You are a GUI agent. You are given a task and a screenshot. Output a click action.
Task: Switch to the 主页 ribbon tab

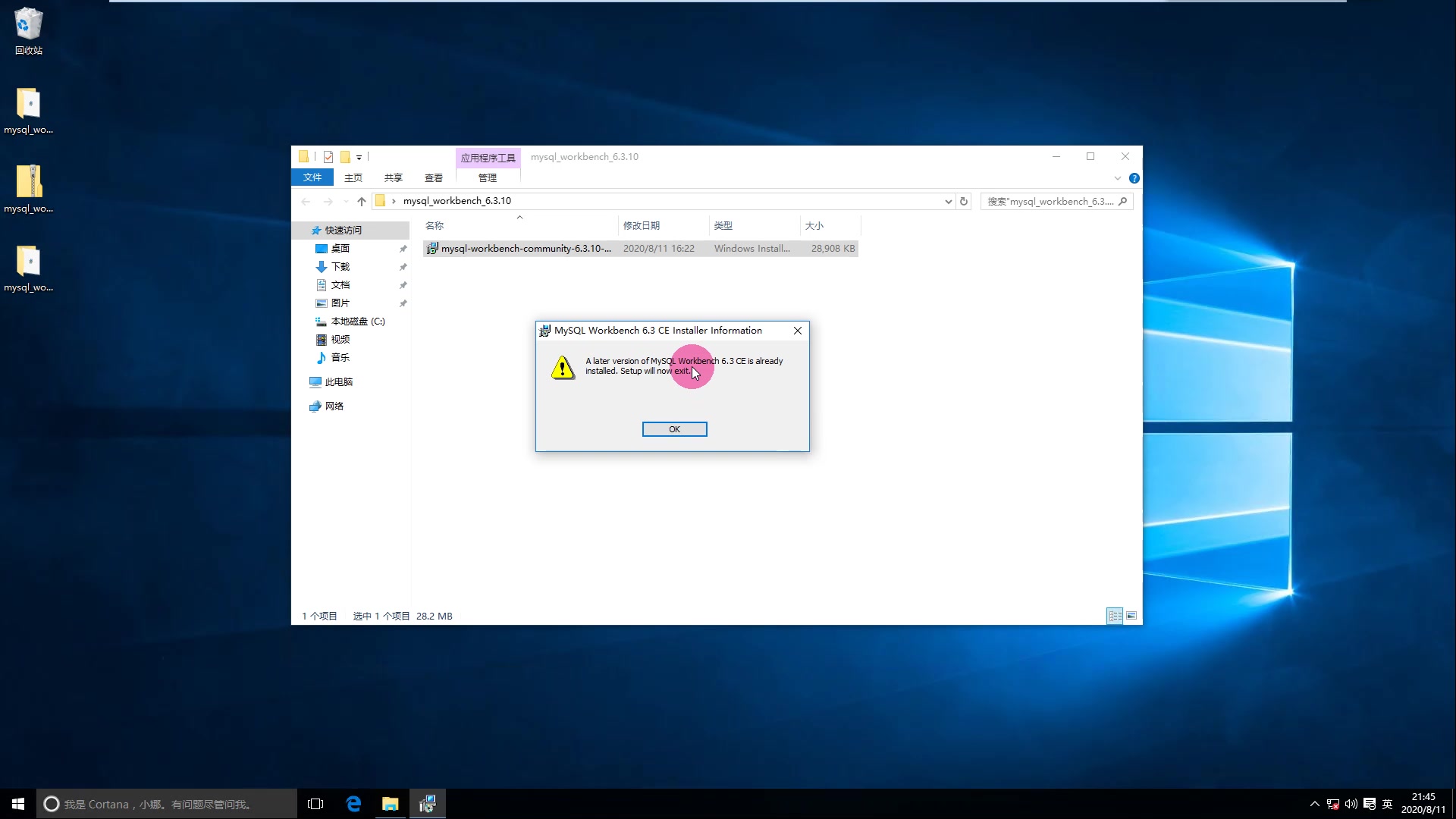[353, 177]
